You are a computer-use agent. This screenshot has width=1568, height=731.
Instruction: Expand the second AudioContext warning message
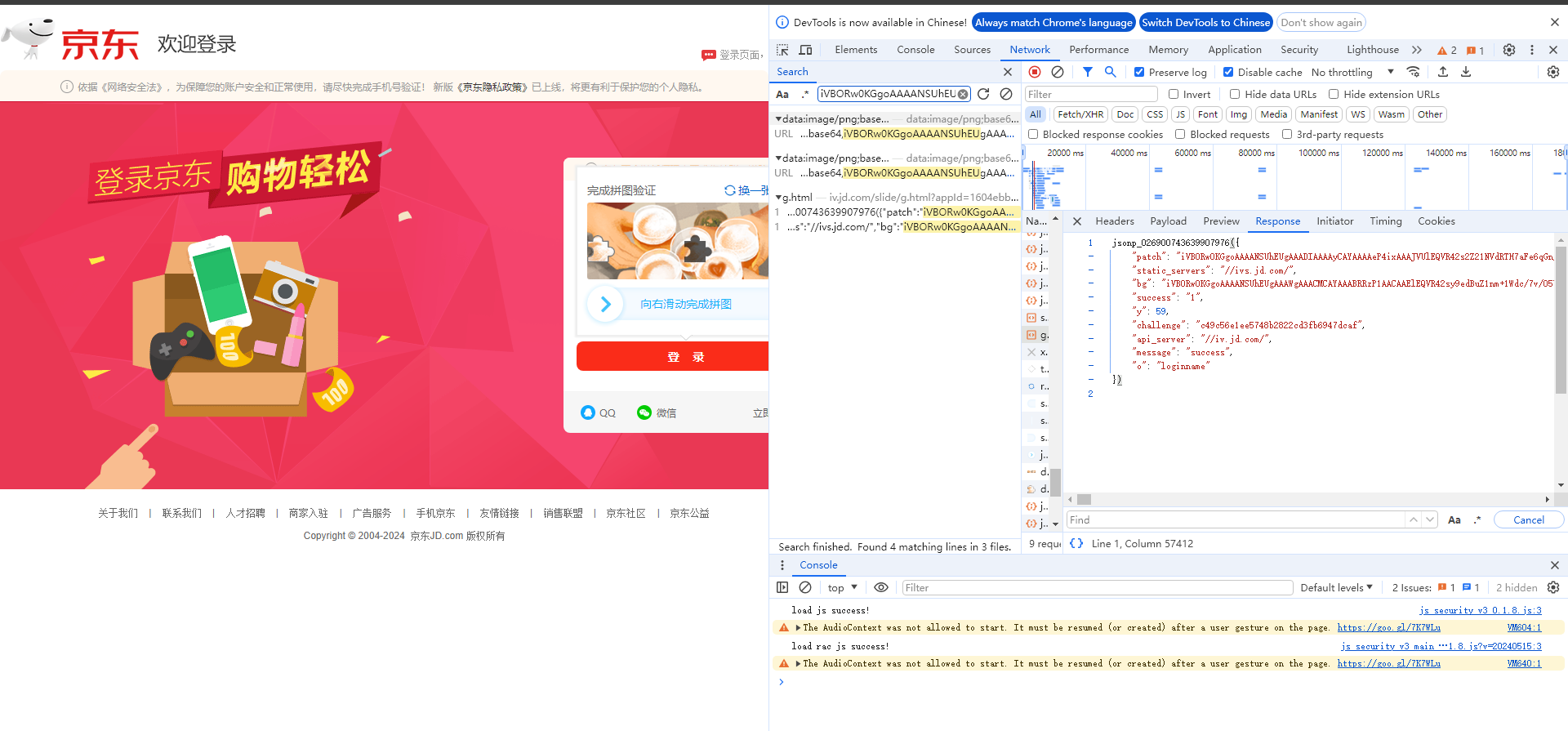point(799,664)
